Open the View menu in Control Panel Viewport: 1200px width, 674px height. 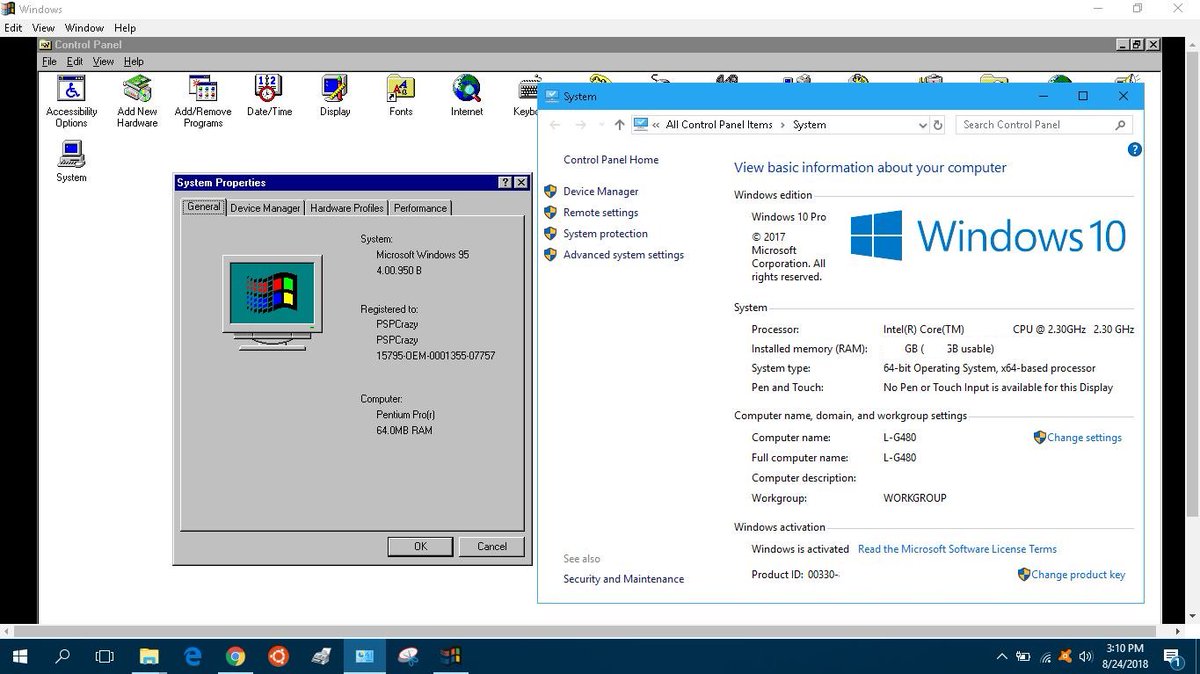click(103, 61)
